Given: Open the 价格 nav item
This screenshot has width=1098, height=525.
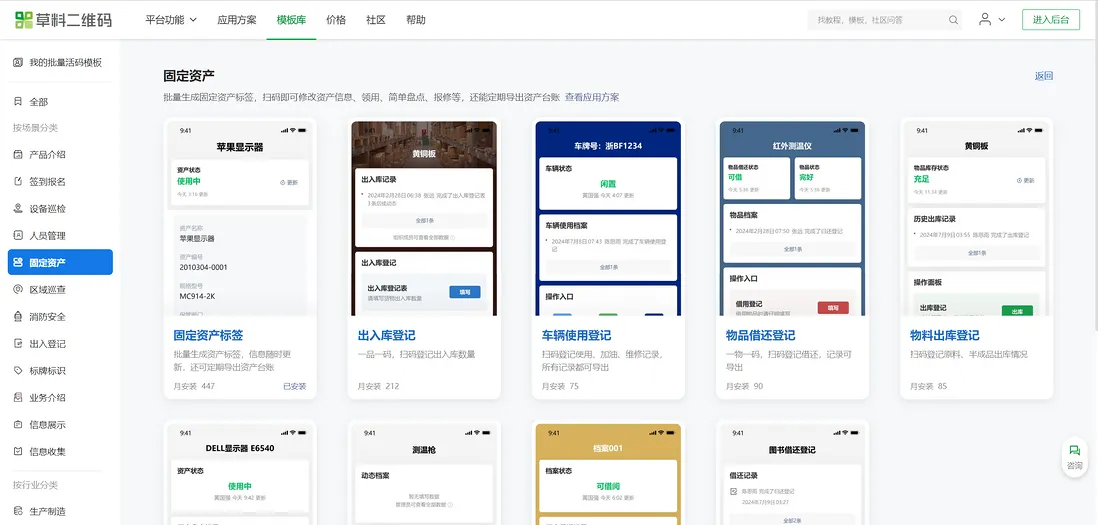Looking at the screenshot, I should pyautogui.click(x=336, y=20).
